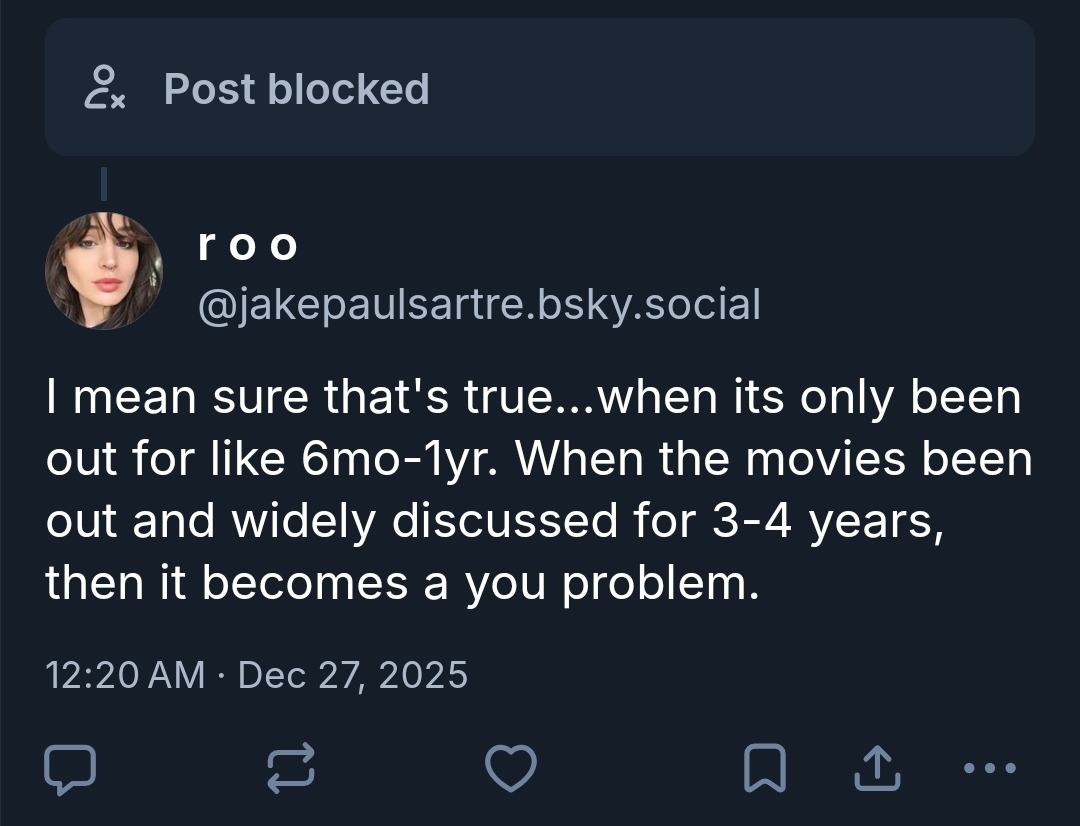Click the display name "roo"

pyautogui.click(x=247, y=244)
